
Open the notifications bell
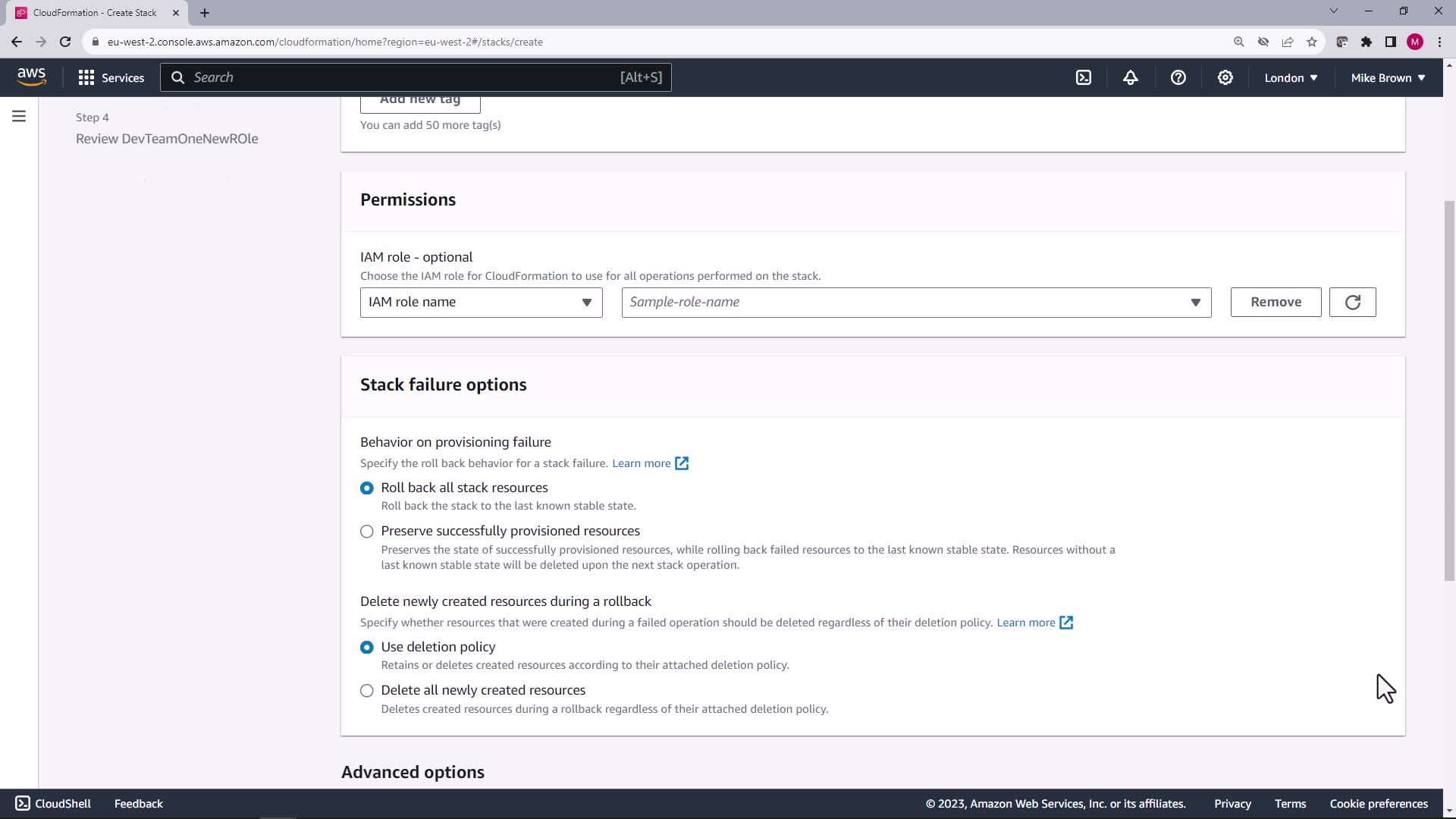click(1131, 77)
